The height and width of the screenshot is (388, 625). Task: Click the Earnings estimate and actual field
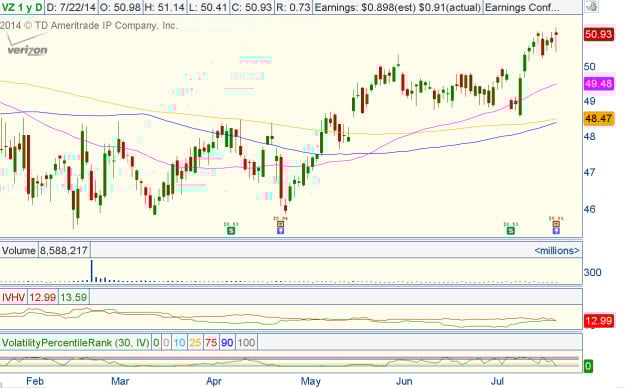397,7
